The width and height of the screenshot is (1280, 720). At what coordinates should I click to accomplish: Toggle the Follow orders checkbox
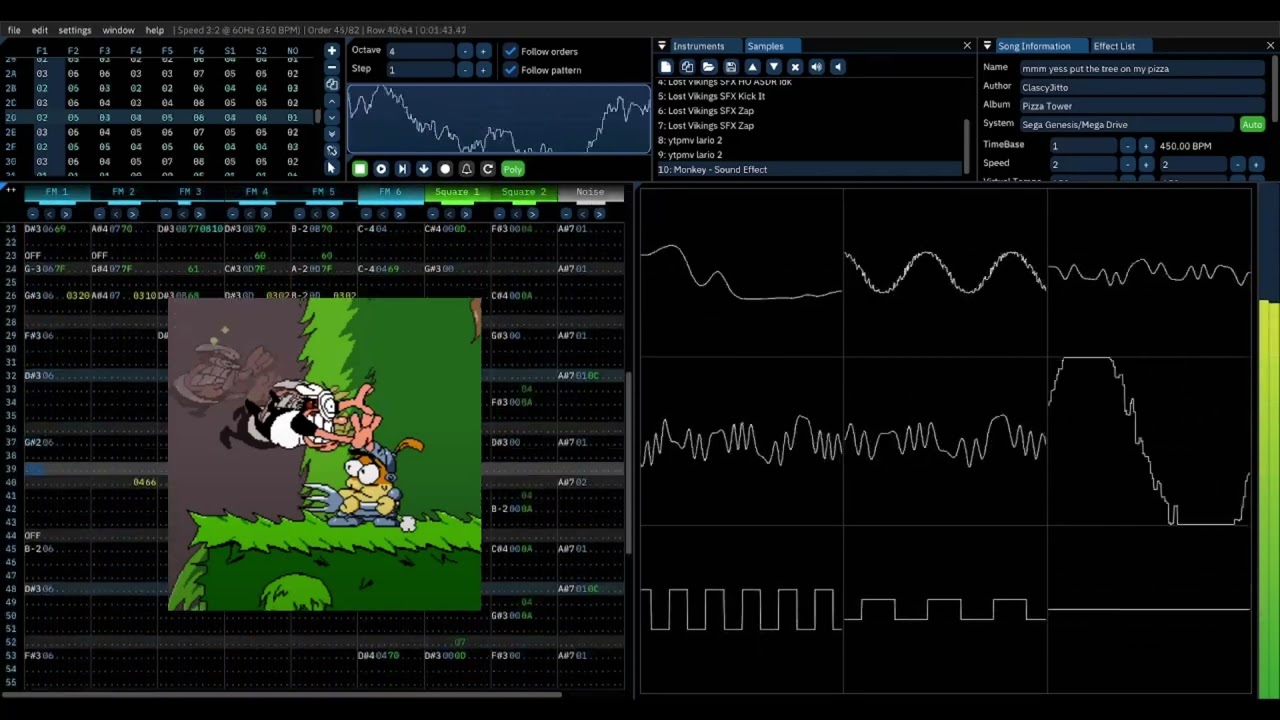pos(511,51)
